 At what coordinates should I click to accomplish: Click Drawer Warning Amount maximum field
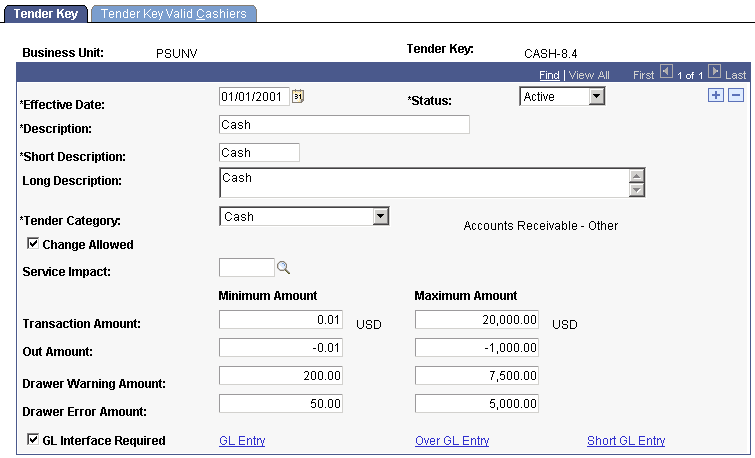(x=477, y=375)
